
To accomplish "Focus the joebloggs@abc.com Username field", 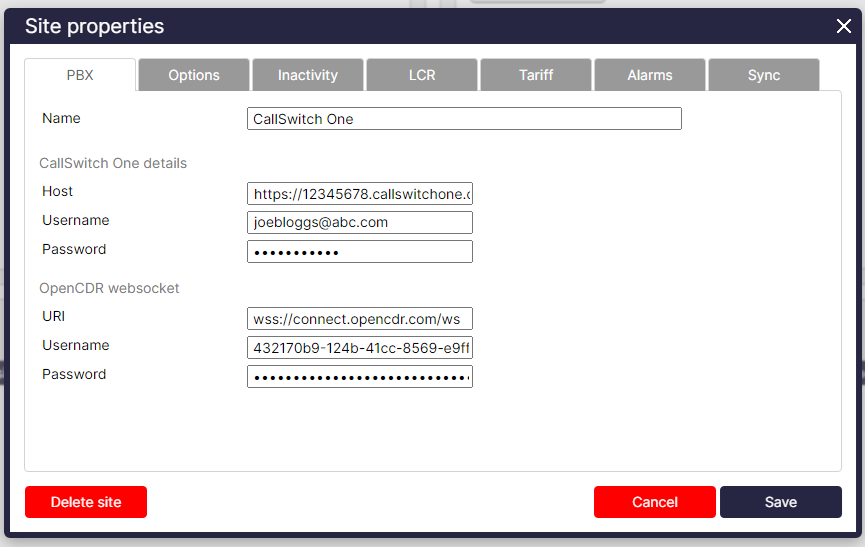I will click(x=360, y=222).
